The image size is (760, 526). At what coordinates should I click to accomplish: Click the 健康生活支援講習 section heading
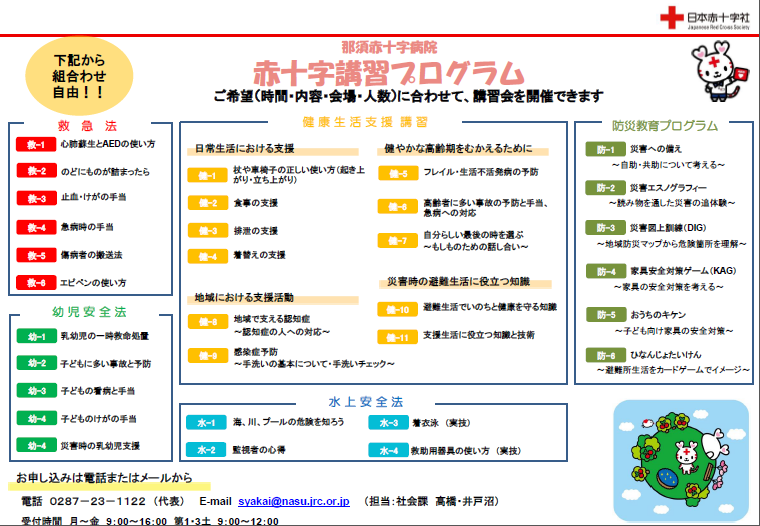tap(365, 122)
